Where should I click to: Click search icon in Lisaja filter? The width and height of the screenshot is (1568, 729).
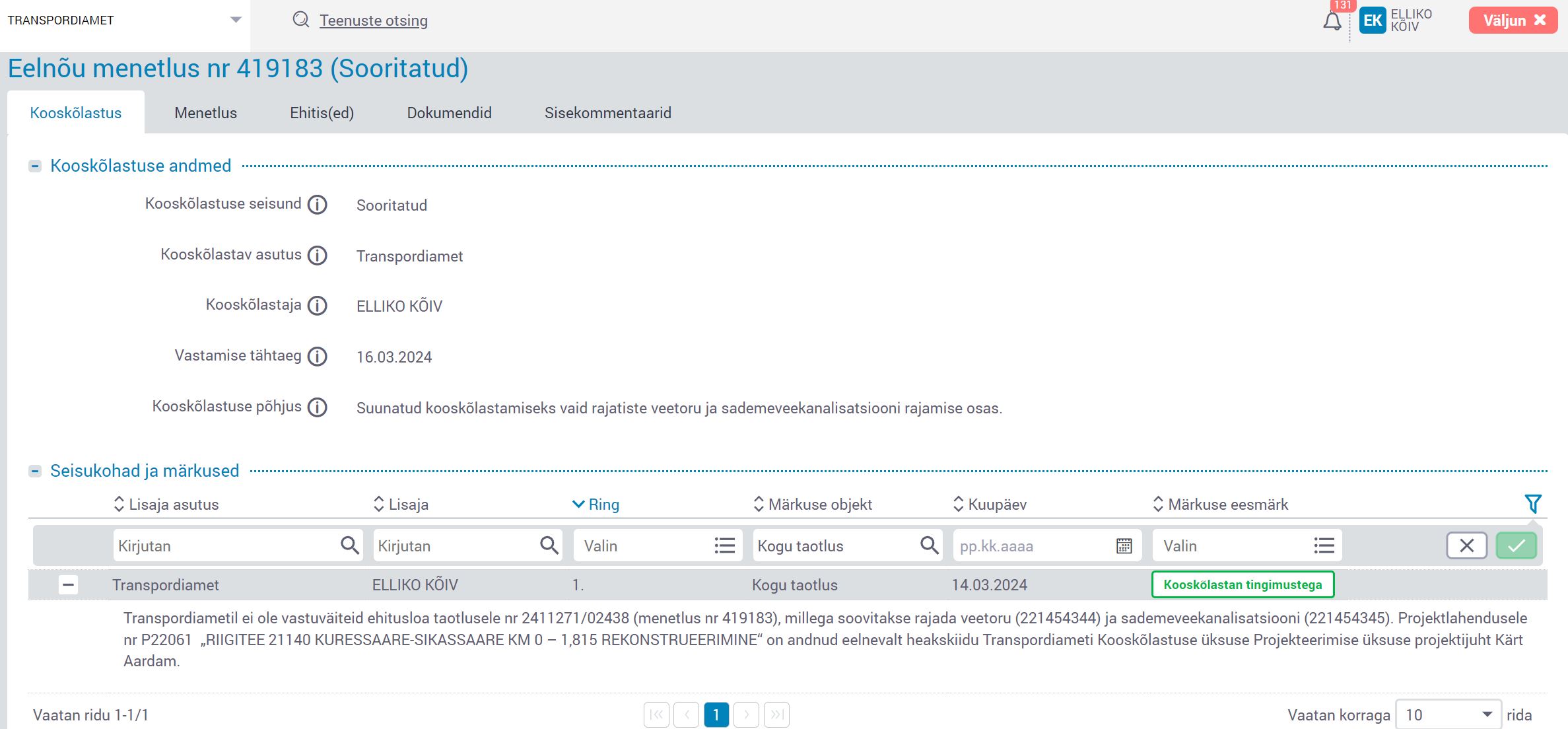tap(549, 545)
